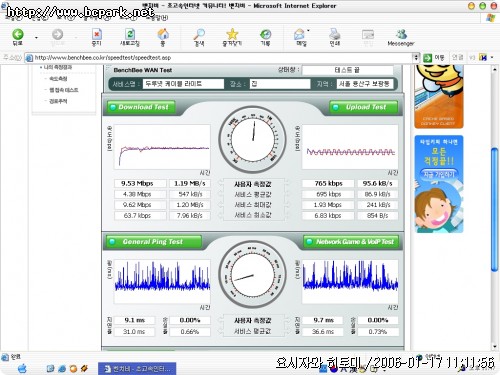Open the Messenger toolbar icon
The width and height of the screenshot is (500, 375).
coord(401,34)
